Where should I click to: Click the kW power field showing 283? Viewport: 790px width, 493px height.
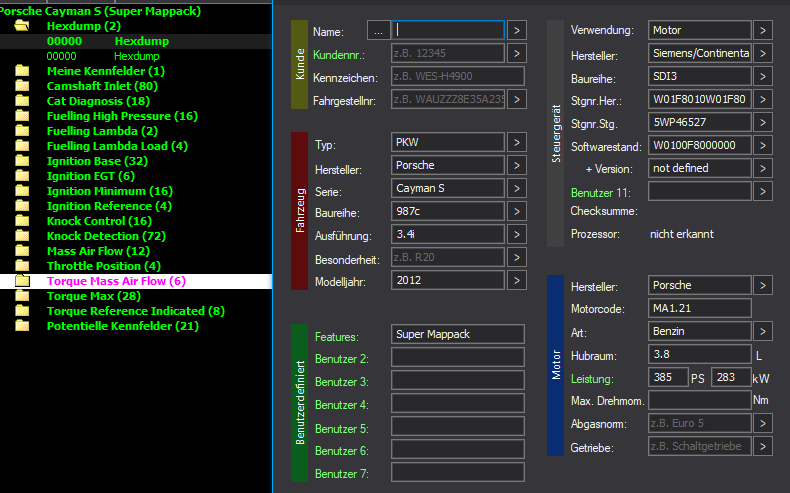click(x=731, y=377)
